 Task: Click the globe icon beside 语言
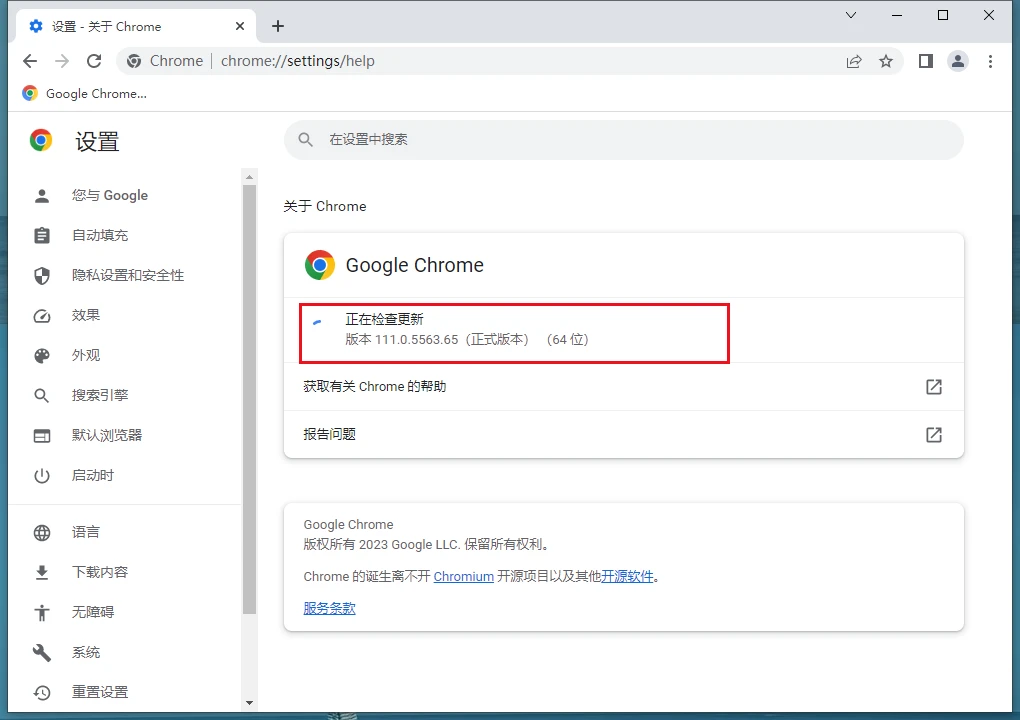point(42,533)
